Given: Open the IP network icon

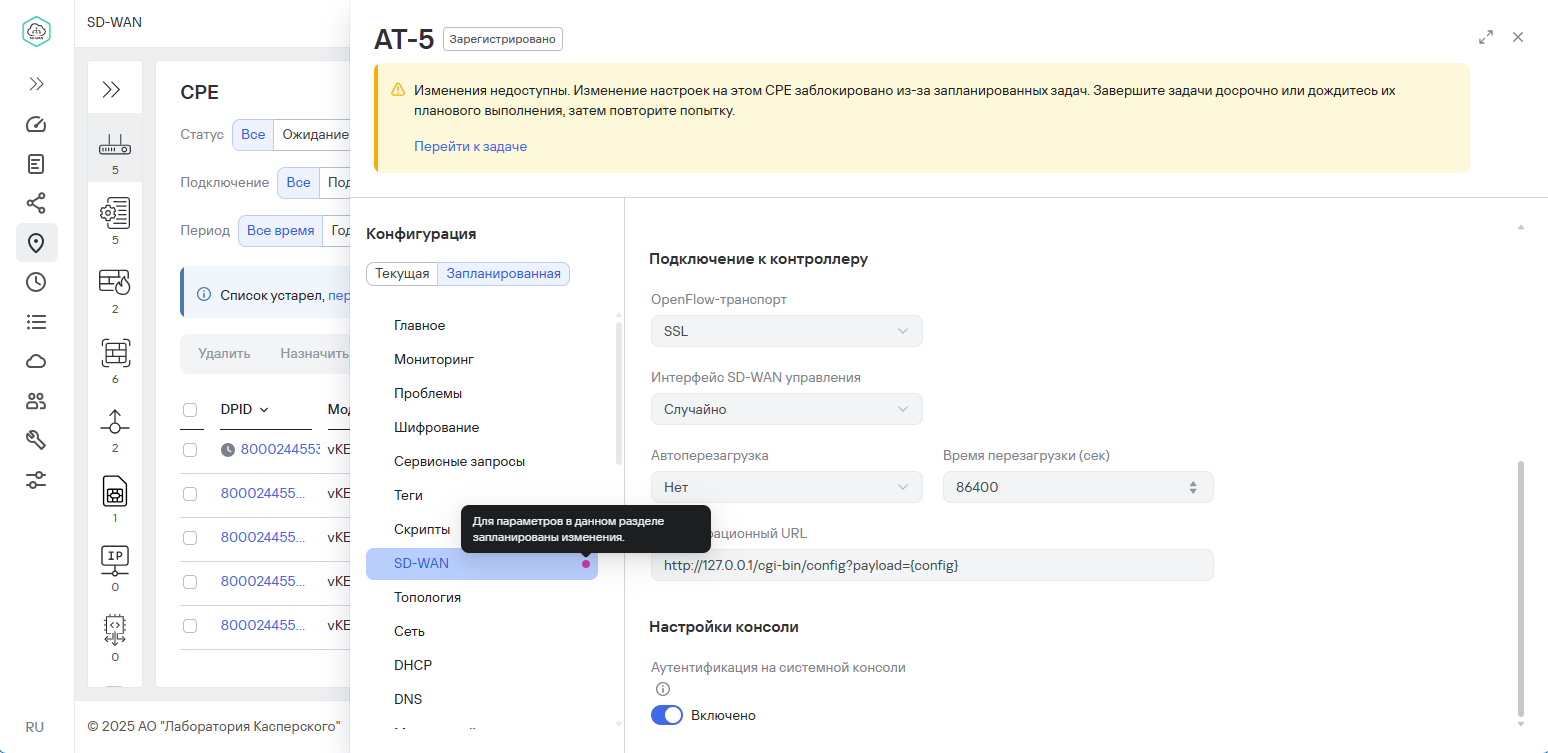Looking at the screenshot, I should pyautogui.click(x=115, y=560).
